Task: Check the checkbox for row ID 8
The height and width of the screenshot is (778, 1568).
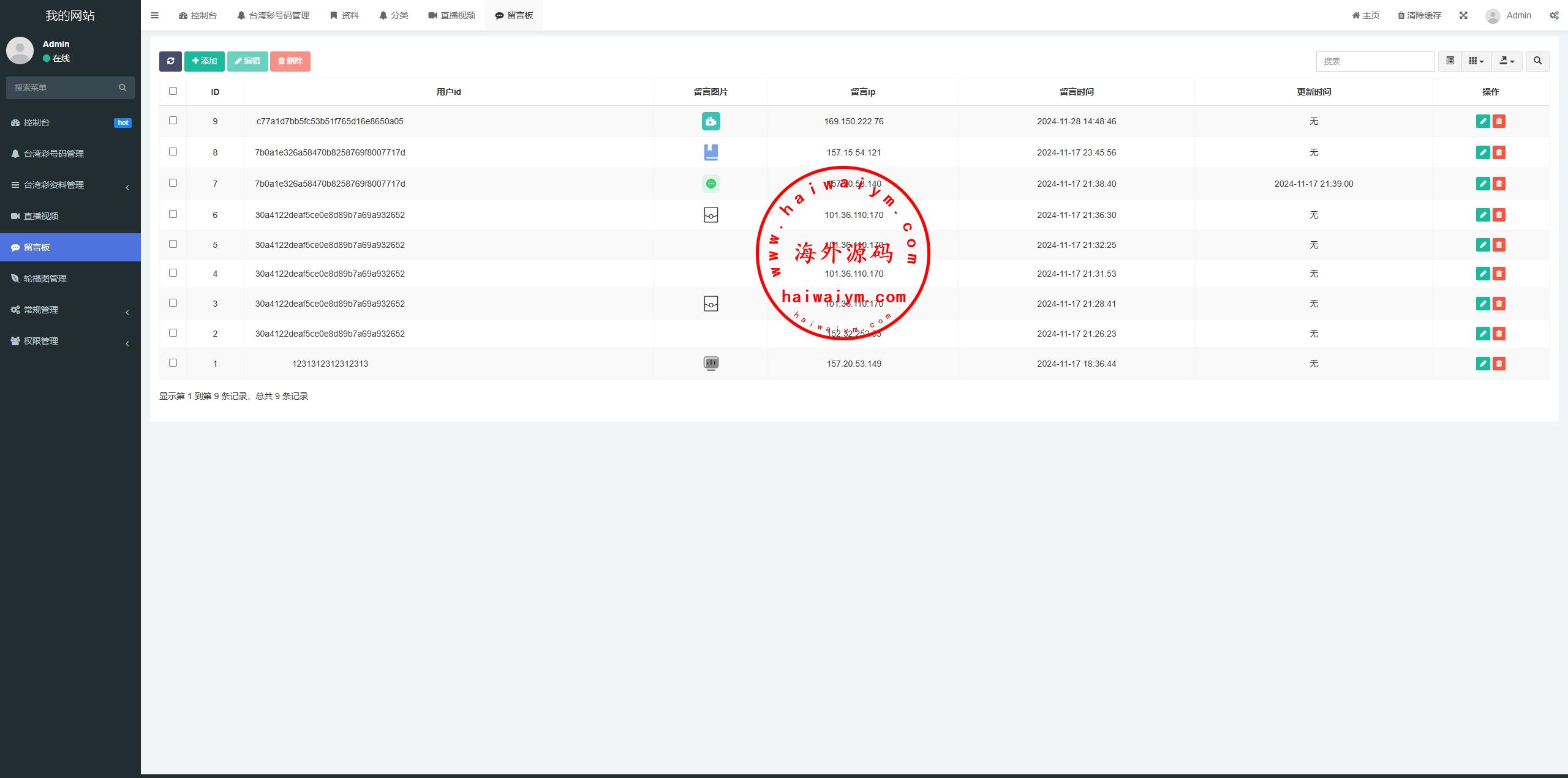Action: (x=173, y=152)
